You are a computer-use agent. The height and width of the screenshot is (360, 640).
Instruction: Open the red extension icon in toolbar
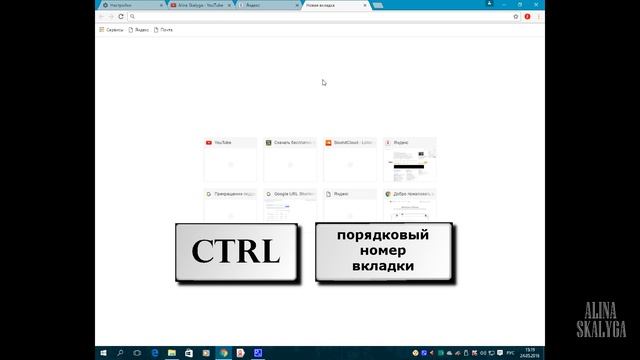coord(527,16)
